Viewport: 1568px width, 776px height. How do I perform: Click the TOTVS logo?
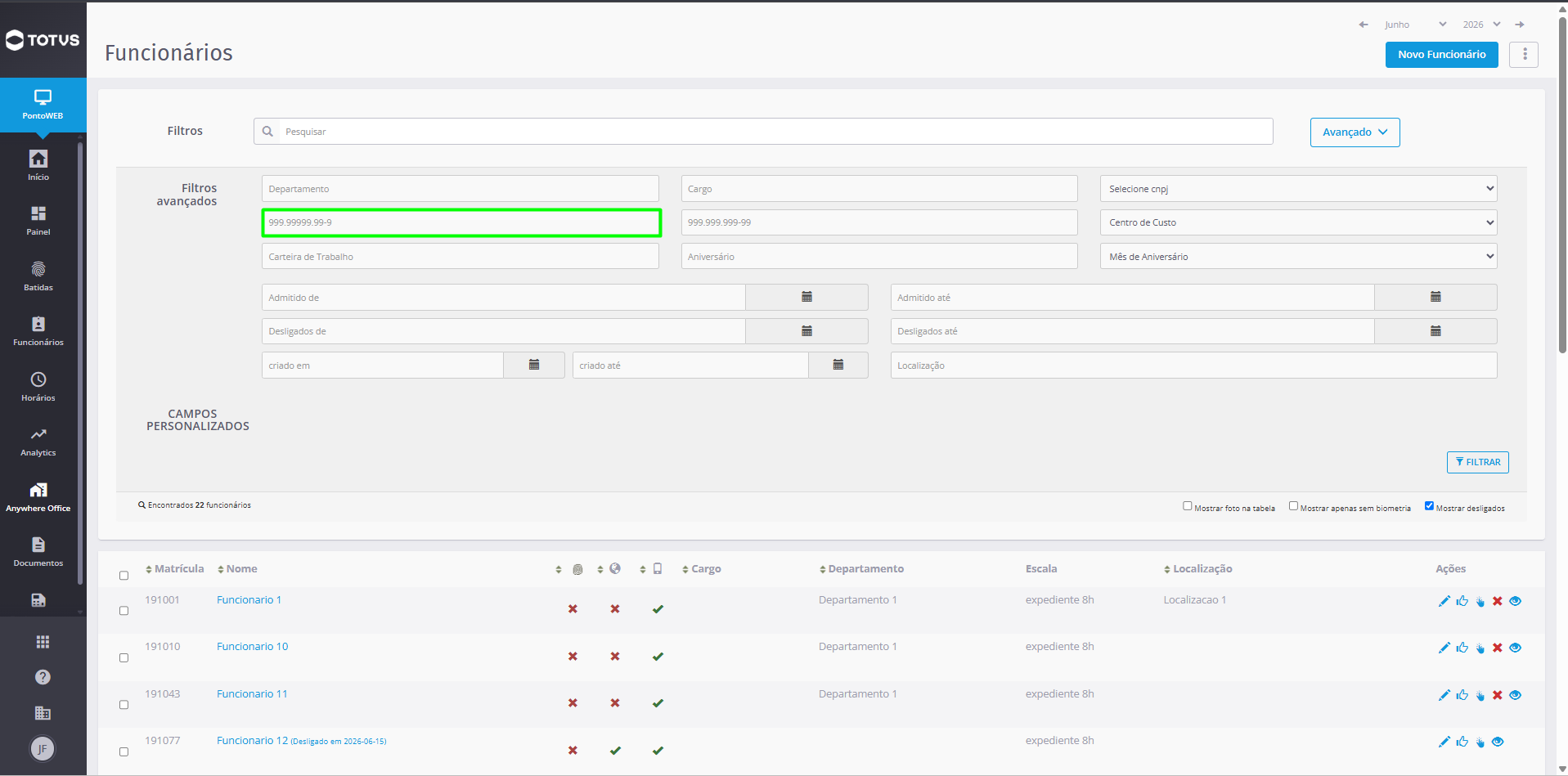[43, 39]
